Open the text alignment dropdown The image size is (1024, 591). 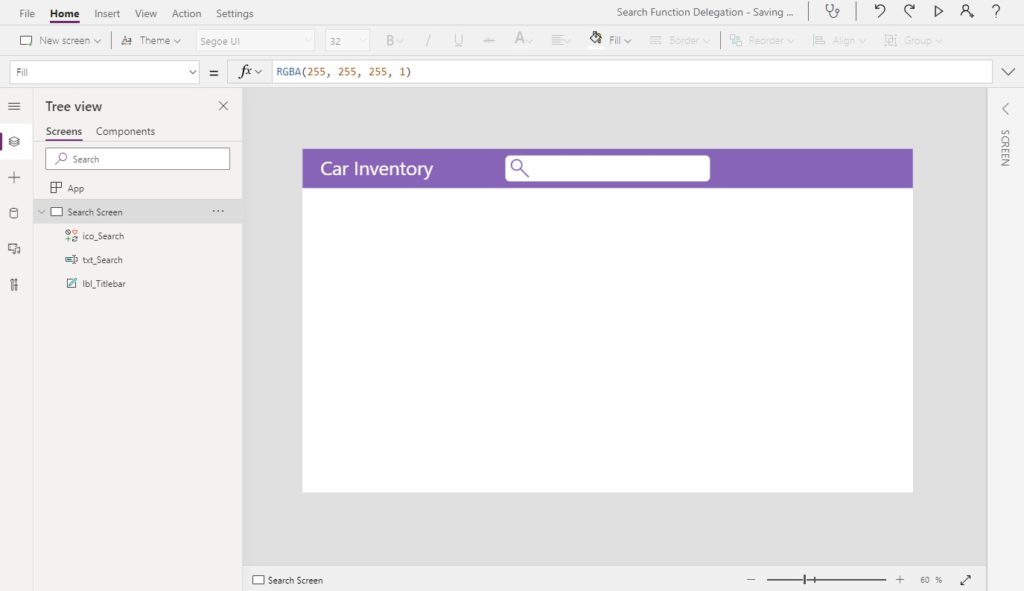(561, 40)
